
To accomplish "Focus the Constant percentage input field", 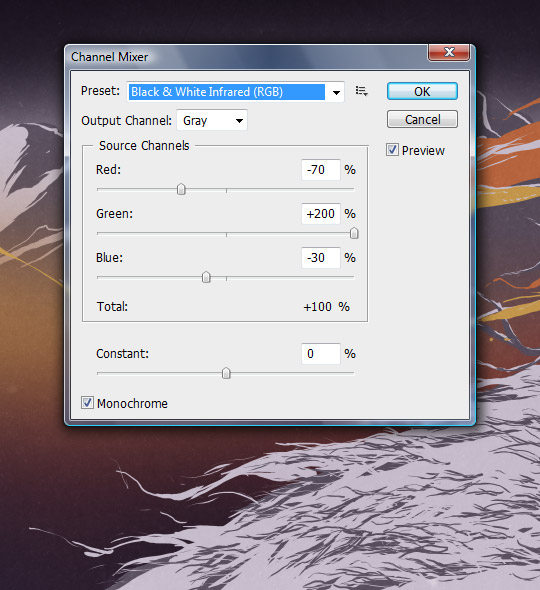I will [321, 354].
